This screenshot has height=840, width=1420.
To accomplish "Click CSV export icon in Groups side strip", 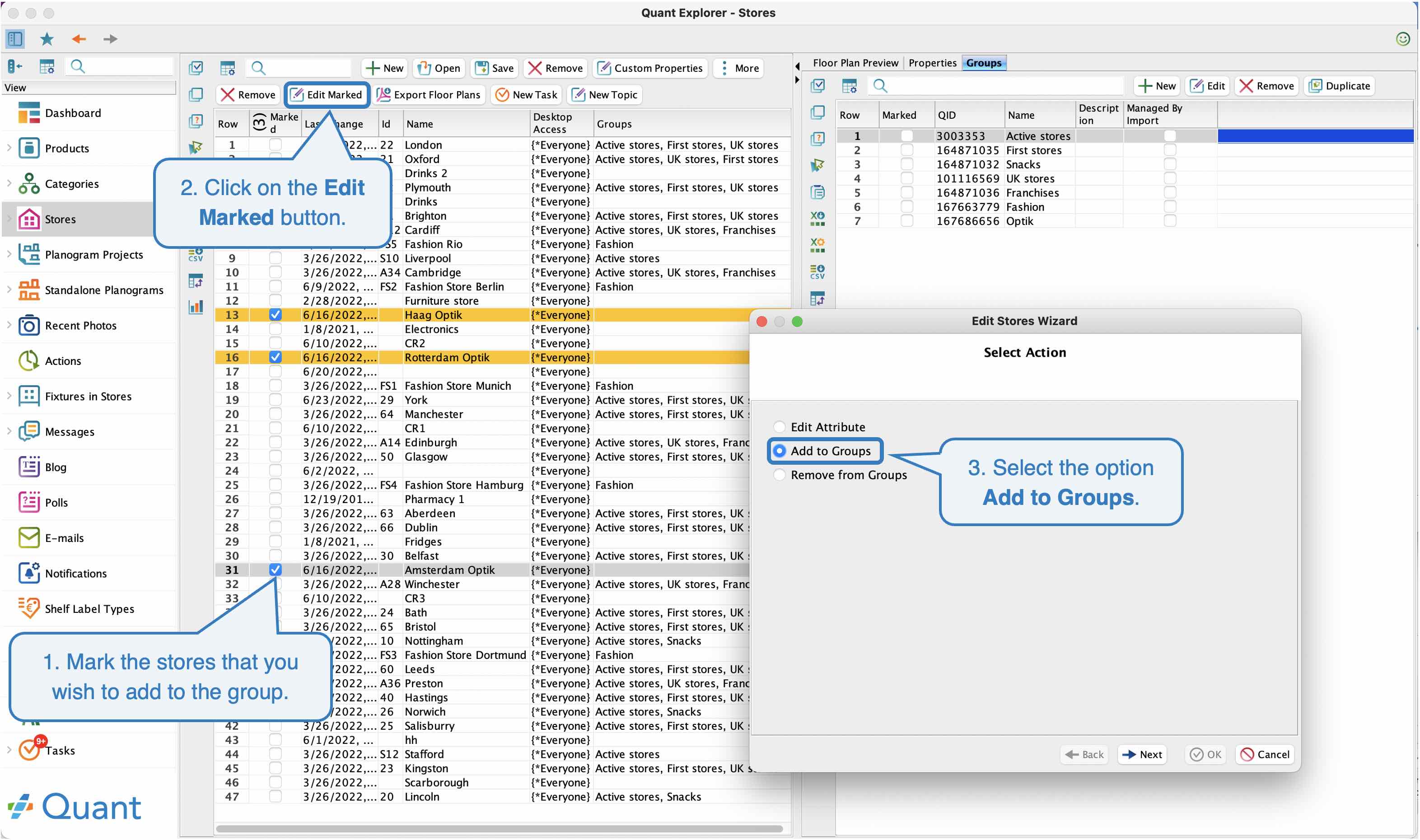I will (x=817, y=272).
